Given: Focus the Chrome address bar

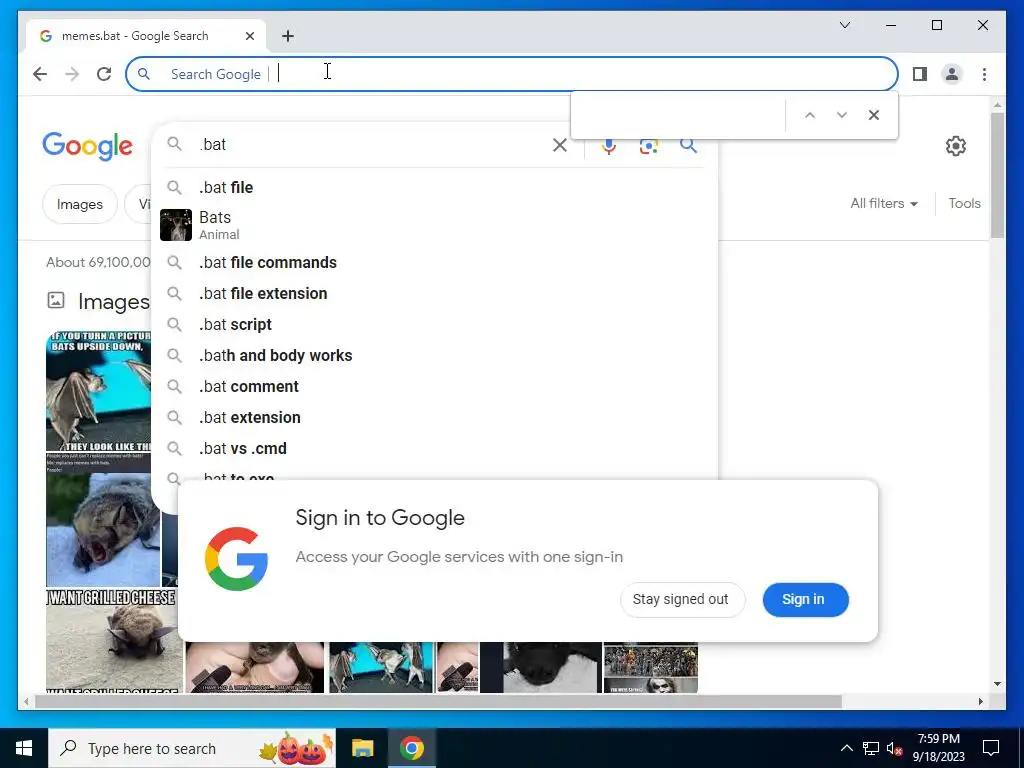Looking at the screenshot, I should click(x=512, y=74).
